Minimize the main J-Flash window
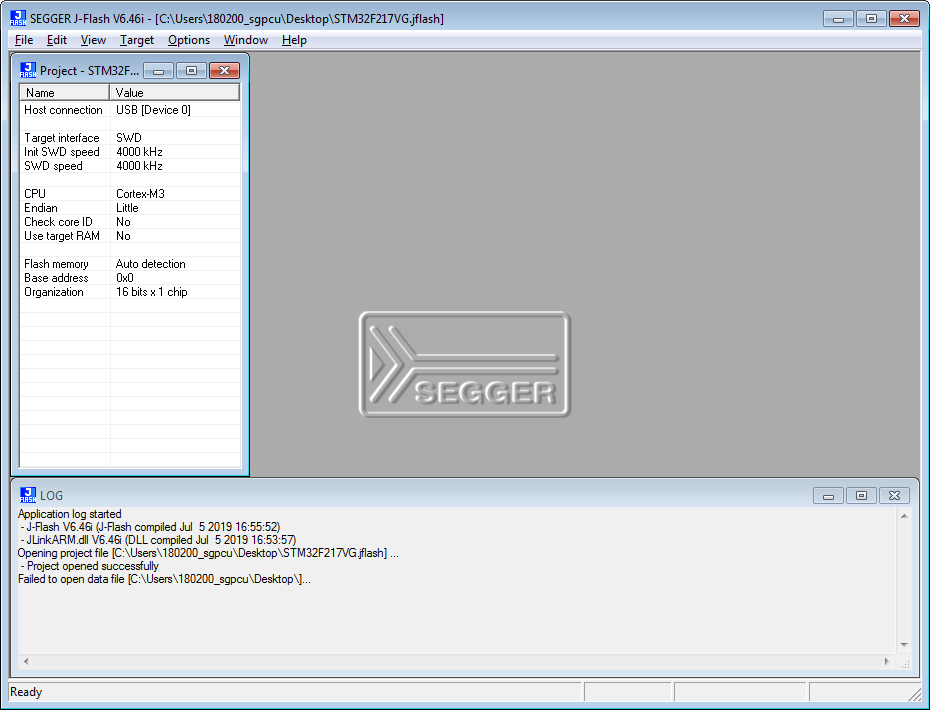Viewport: 930px width, 710px height. click(839, 18)
